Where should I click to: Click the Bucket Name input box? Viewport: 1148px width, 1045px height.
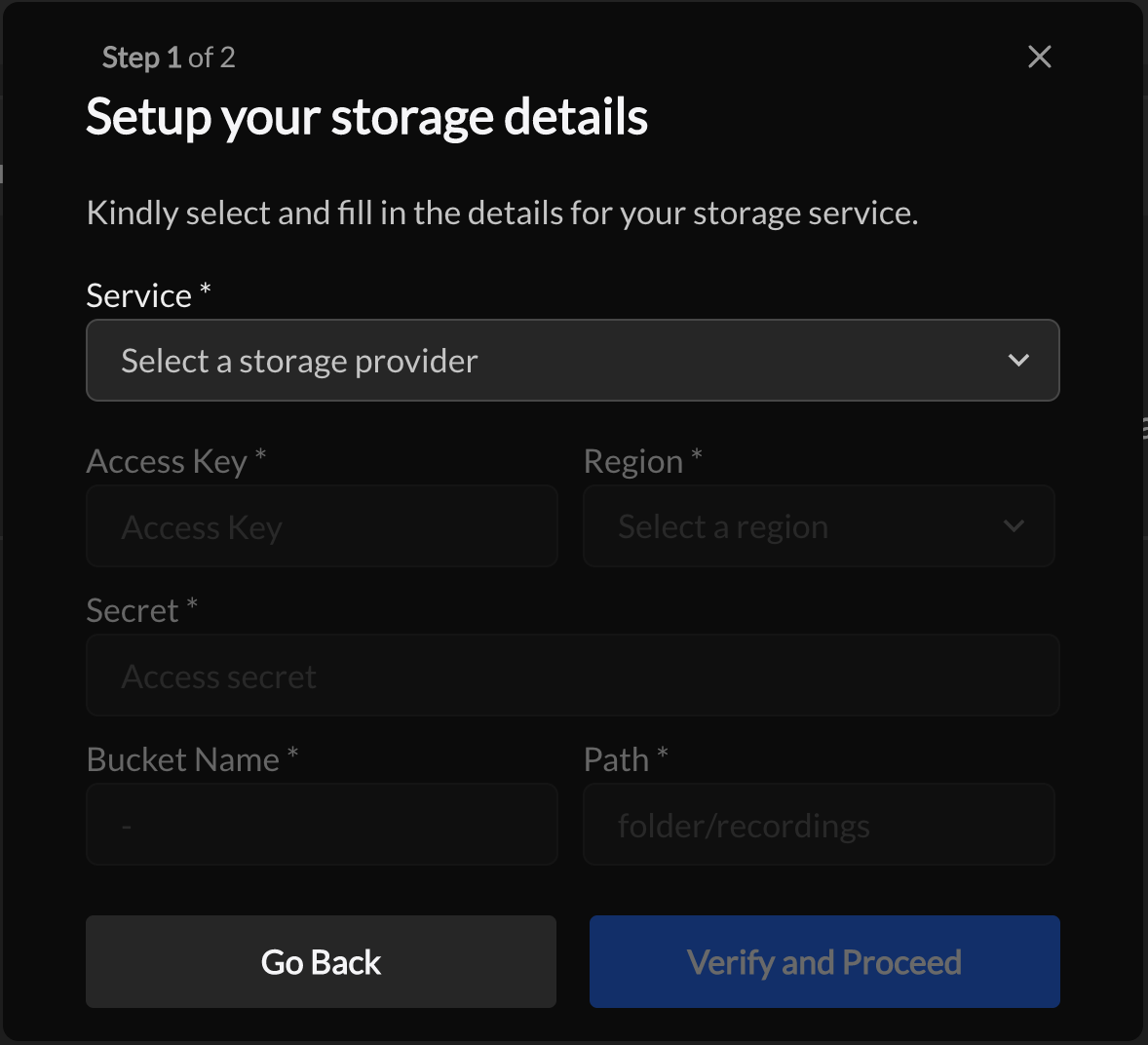[322, 824]
